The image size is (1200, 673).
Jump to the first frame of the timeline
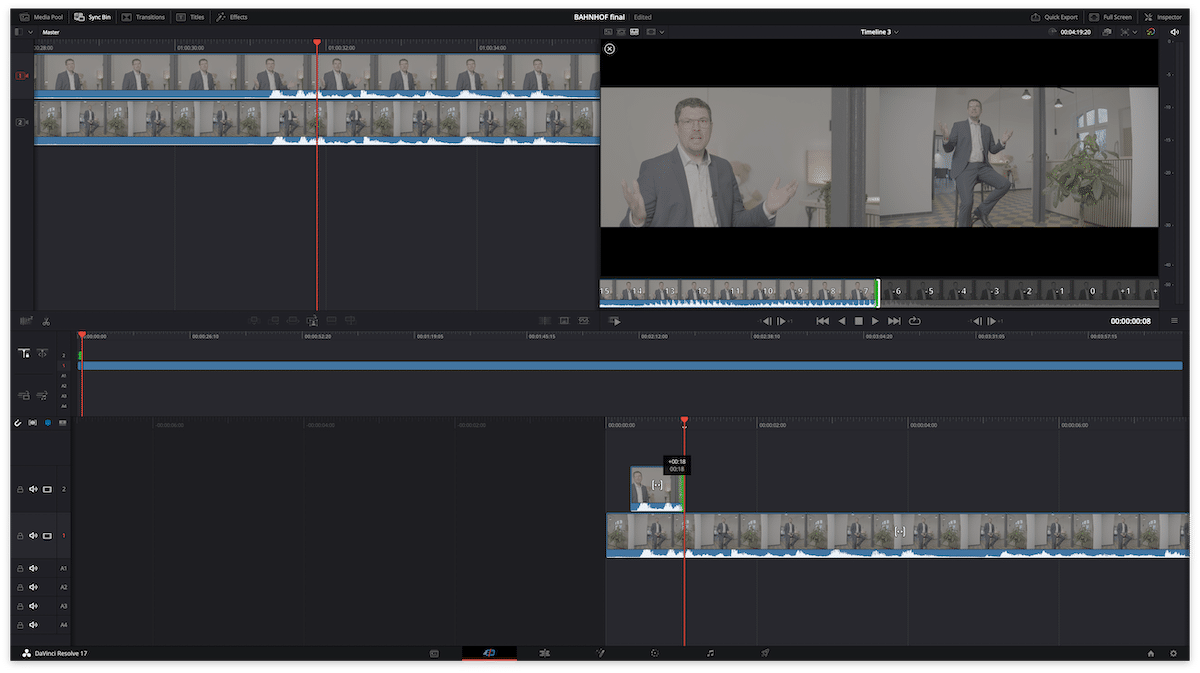(822, 321)
